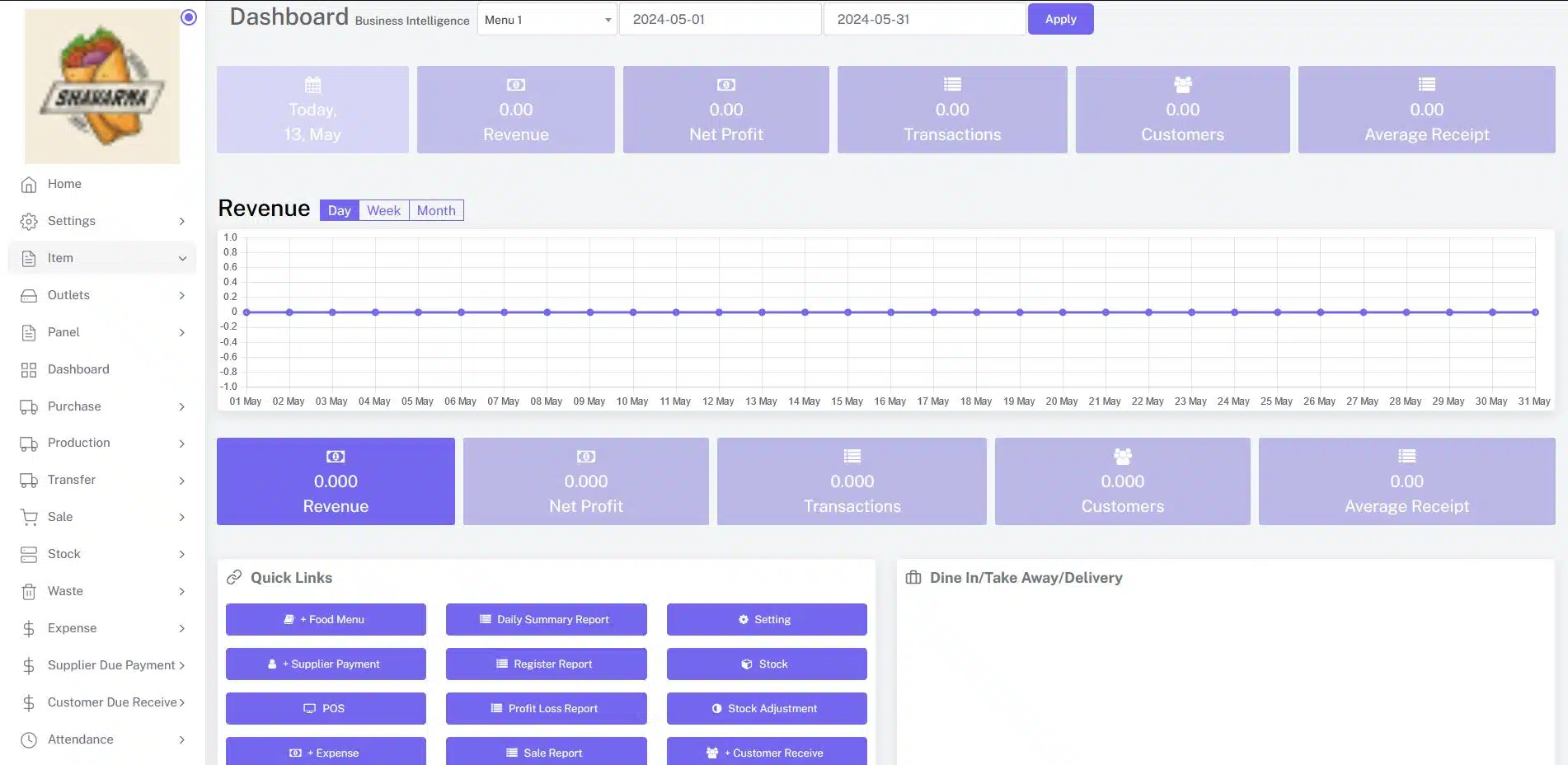The image size is (1568, 765).
Task: Switch revenue chart to Month view
Action: pos(436,210)
